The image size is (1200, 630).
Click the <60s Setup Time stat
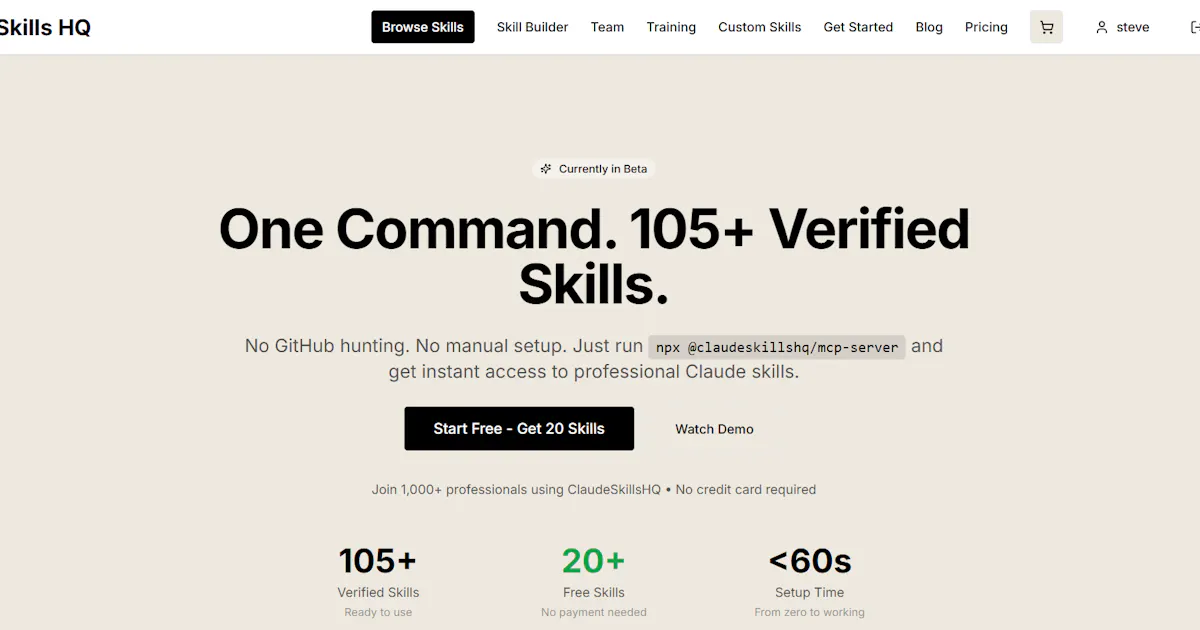810,581
